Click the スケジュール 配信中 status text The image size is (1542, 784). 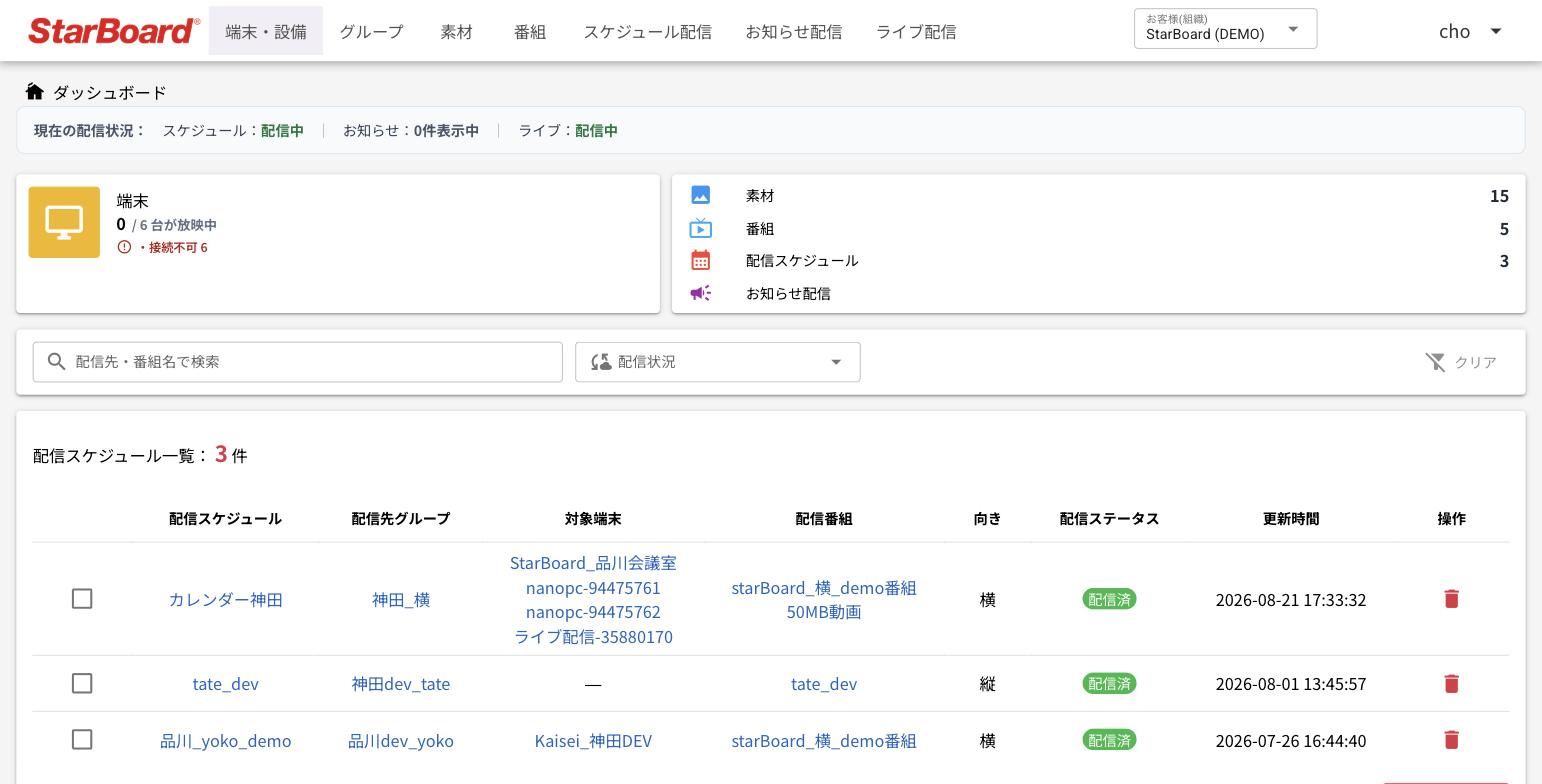[x=233, y=130]
